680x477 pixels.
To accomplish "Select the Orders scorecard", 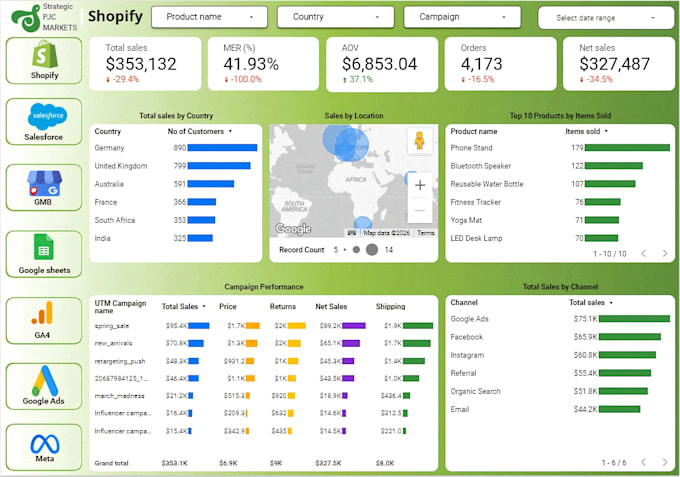I will [x=500, y=64].
